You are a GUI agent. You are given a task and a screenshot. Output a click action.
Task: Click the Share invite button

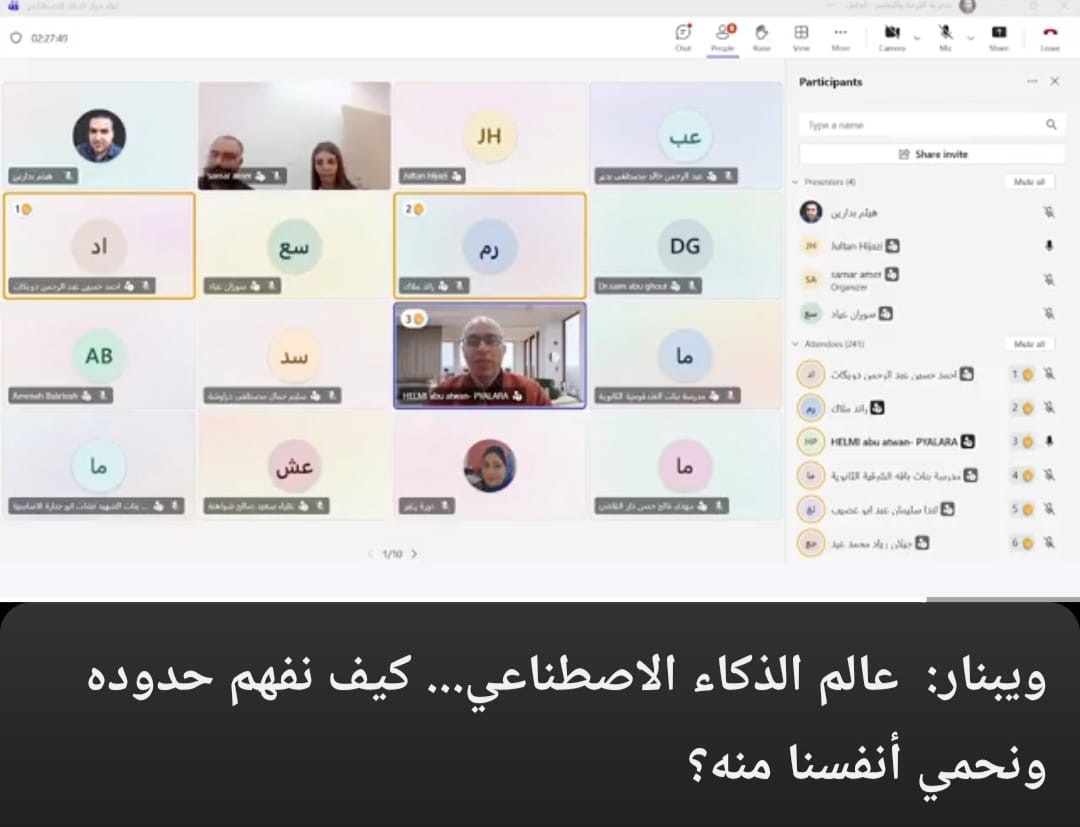(x=932, y=154)
